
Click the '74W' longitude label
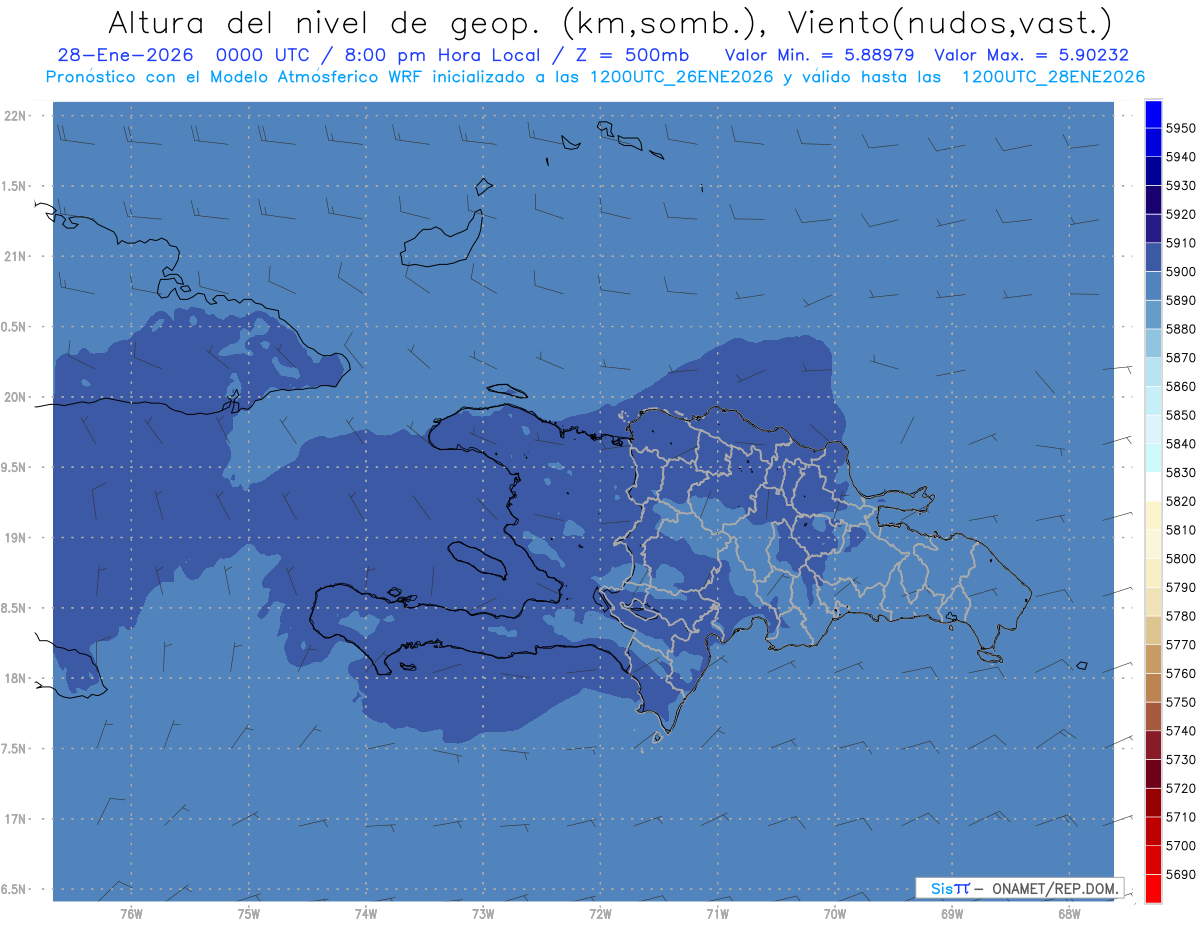(x=366, y=914)
